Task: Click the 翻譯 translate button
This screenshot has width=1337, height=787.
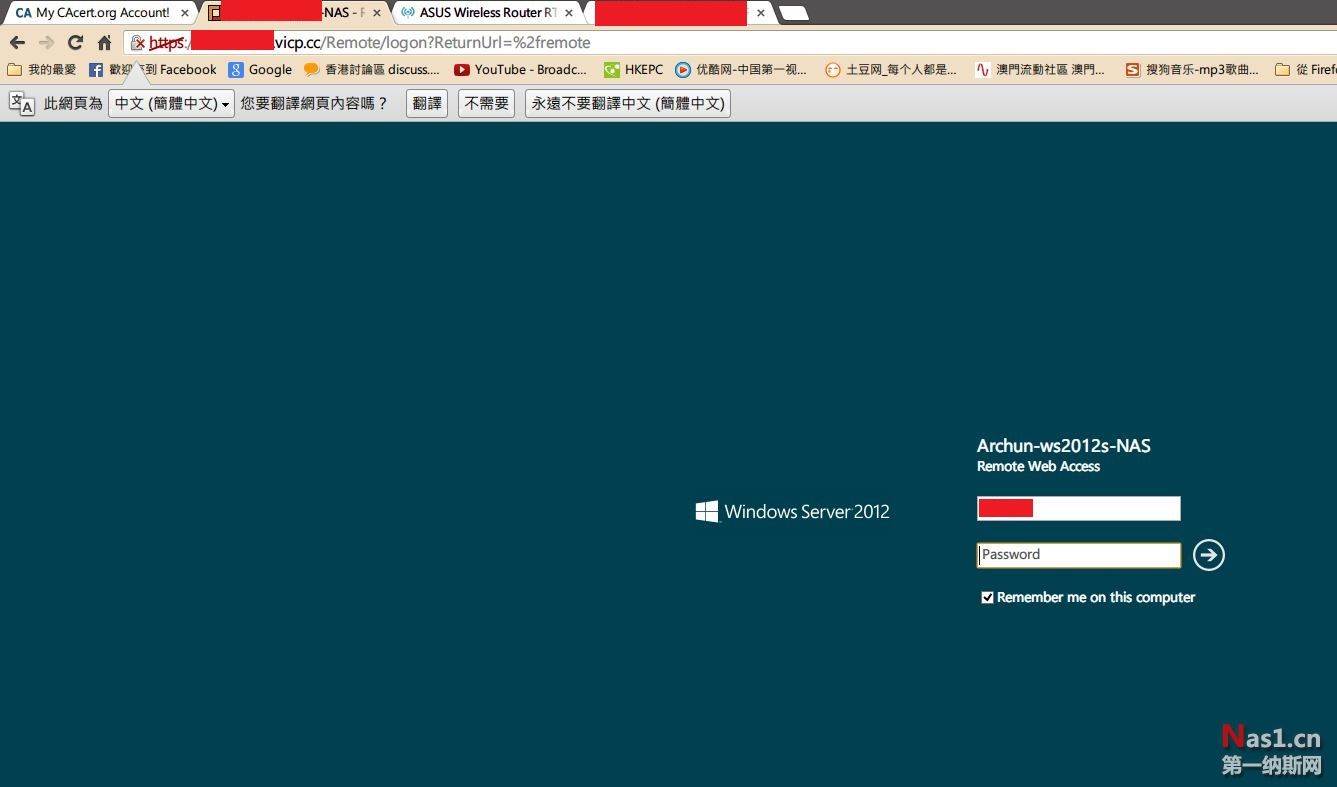Action: pyautogui.click(x=427, y=103)
